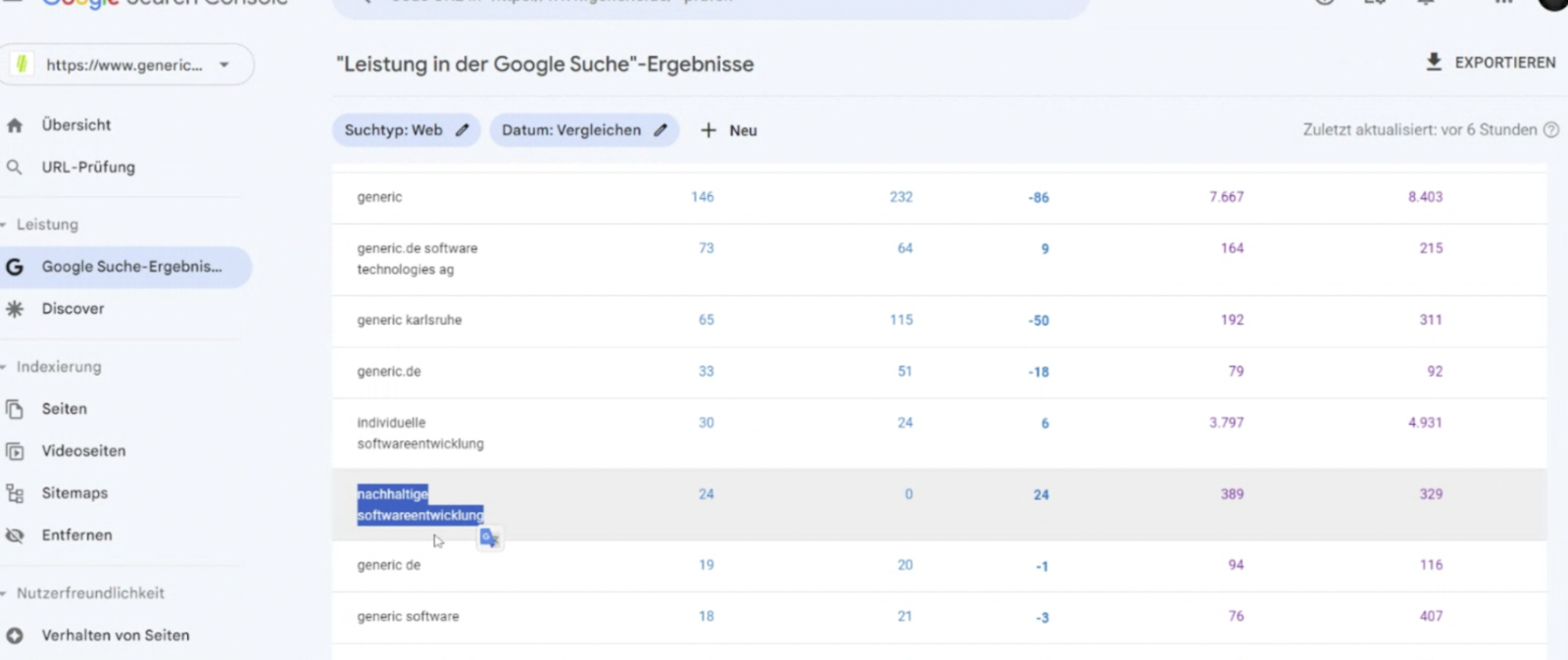
Task: Click the URL-Prüfung magnifier icon
Action: point(14,168)
